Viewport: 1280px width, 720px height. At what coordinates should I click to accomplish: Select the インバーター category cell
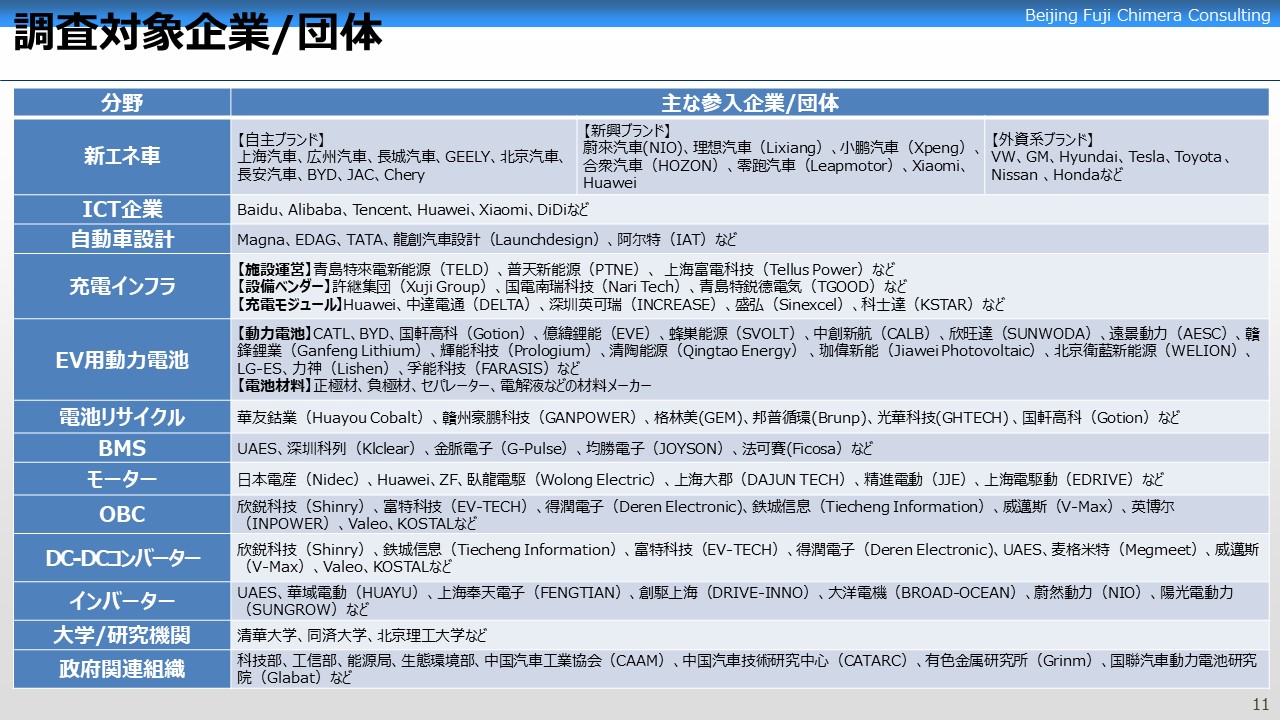click(122, 601)
